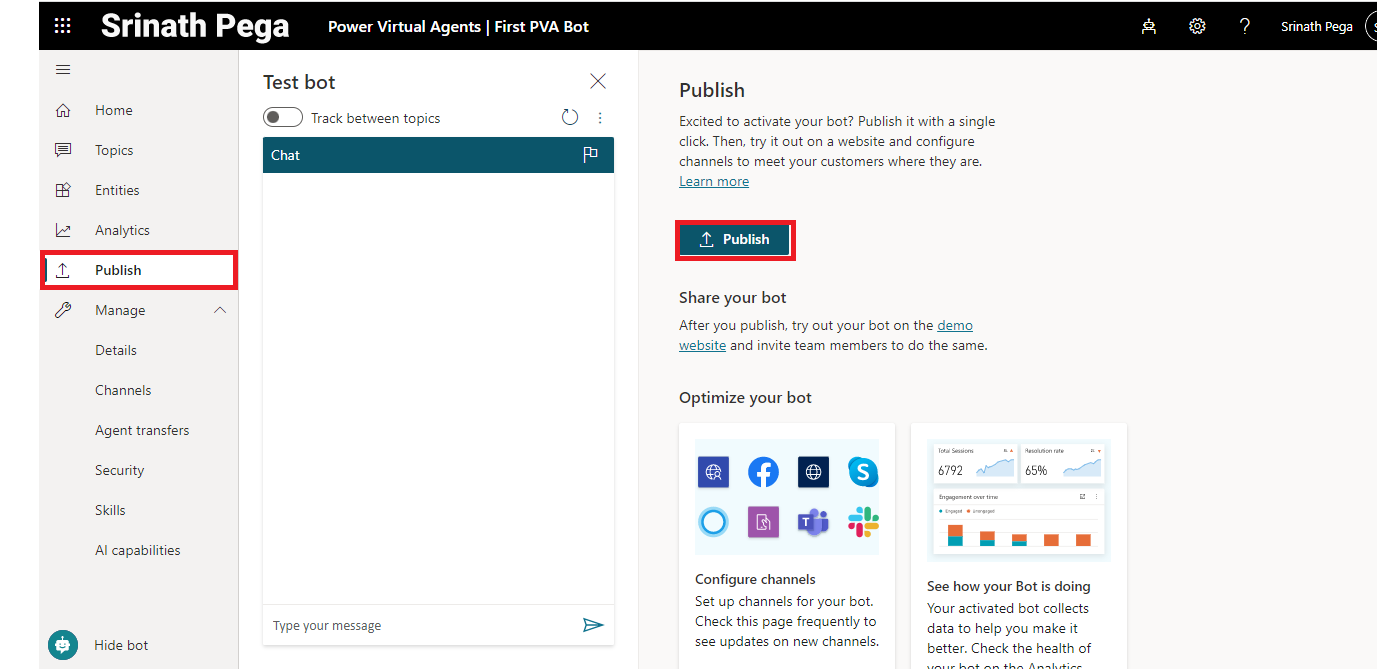Open the demo website link
Viewport: 1377px width, 671px height.
(954, 326)
